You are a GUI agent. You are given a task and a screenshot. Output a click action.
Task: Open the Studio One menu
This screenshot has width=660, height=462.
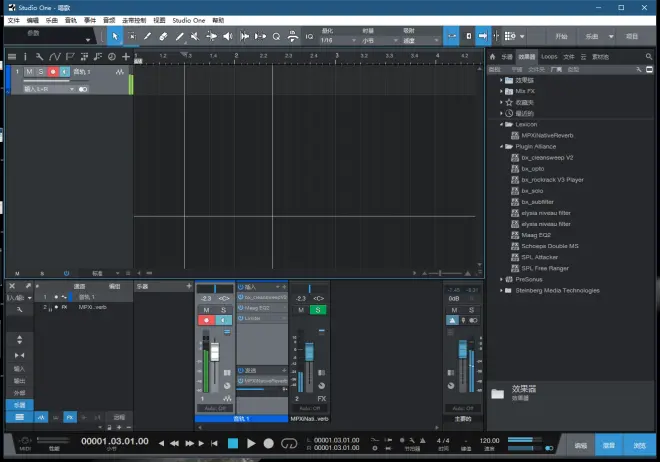(x=189, y=20)
